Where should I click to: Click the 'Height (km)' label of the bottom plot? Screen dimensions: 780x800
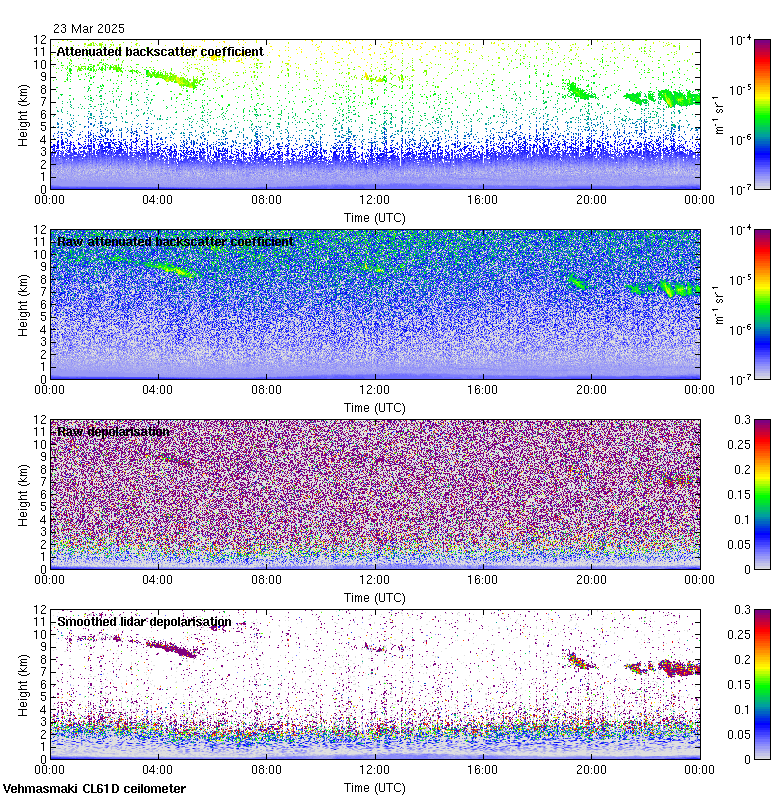pyautogui.click(x=23, y=684)
